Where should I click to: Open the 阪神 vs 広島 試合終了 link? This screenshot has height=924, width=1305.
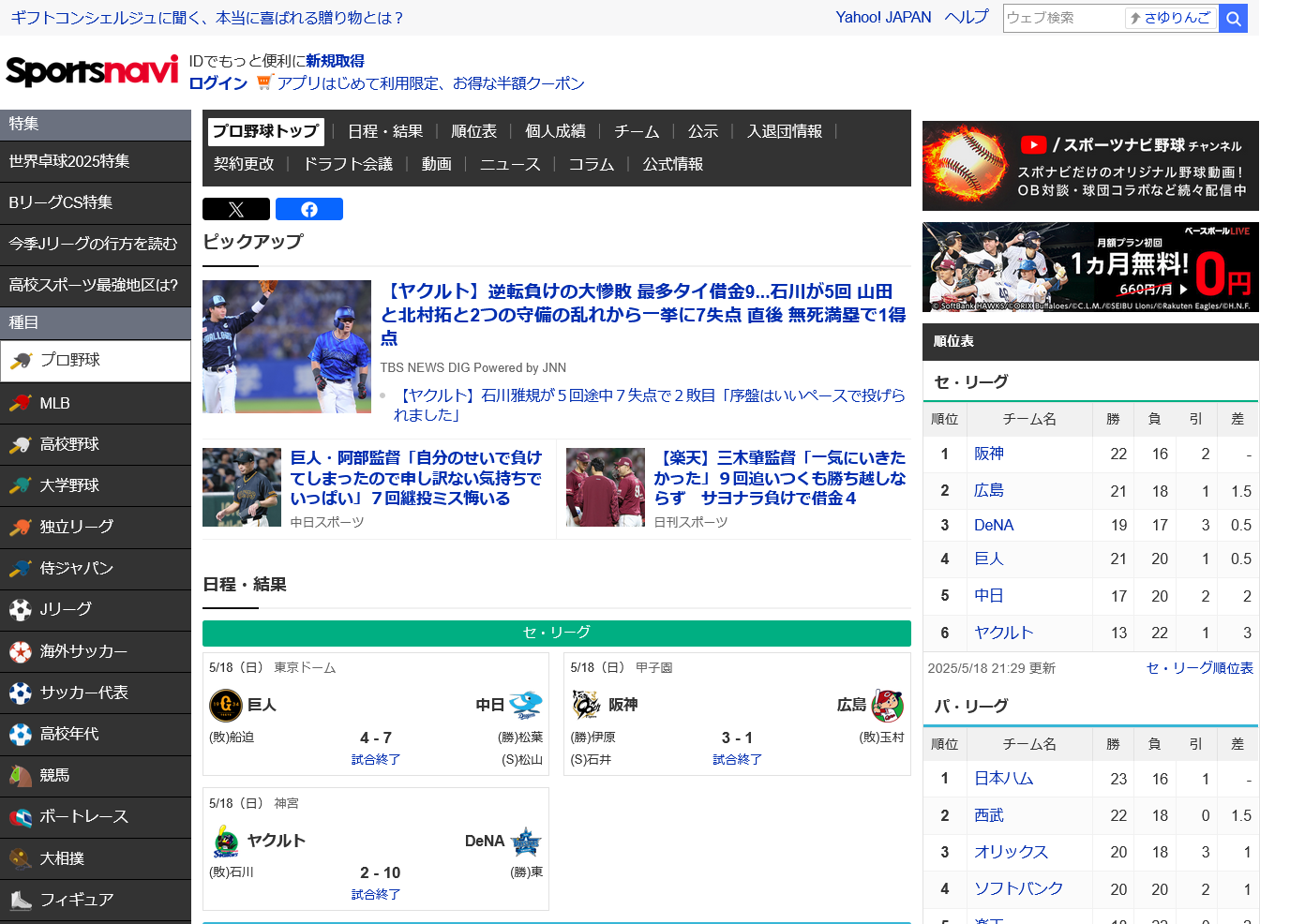(737, 760)
